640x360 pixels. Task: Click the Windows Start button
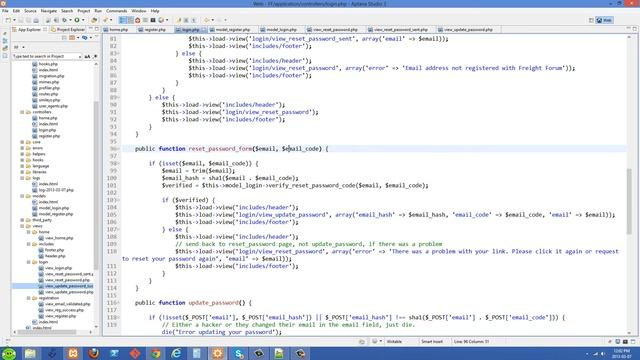(9, 353)
